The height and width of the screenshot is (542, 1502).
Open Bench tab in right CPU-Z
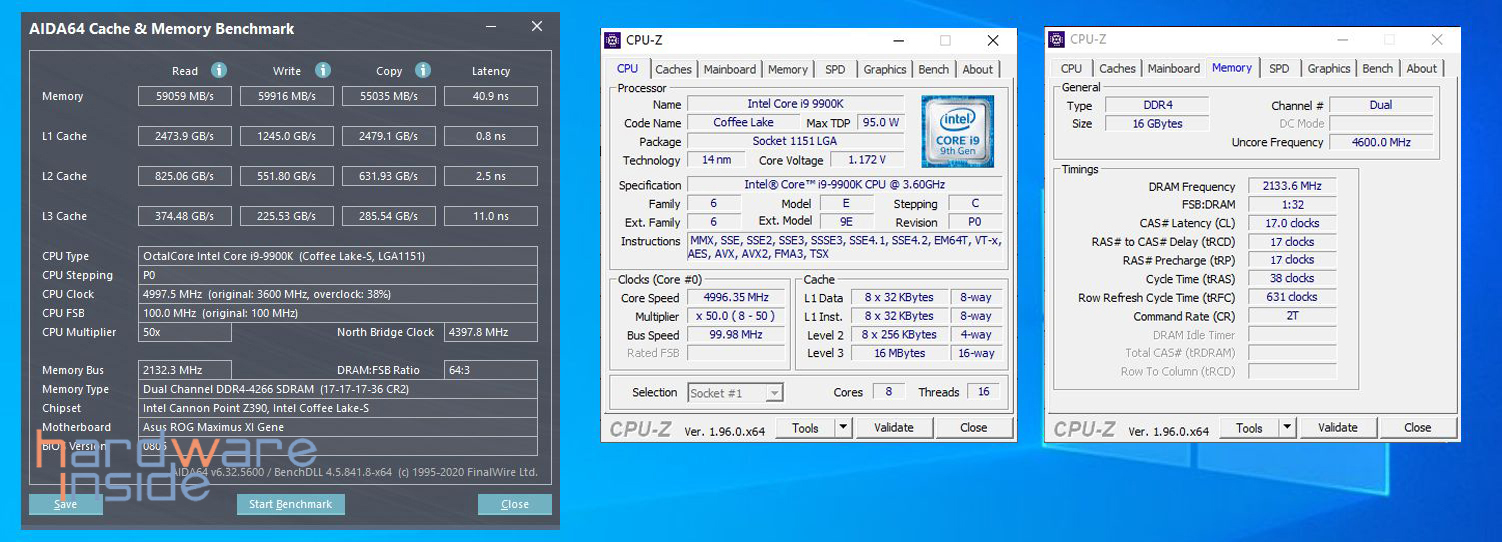point(1378,68)
